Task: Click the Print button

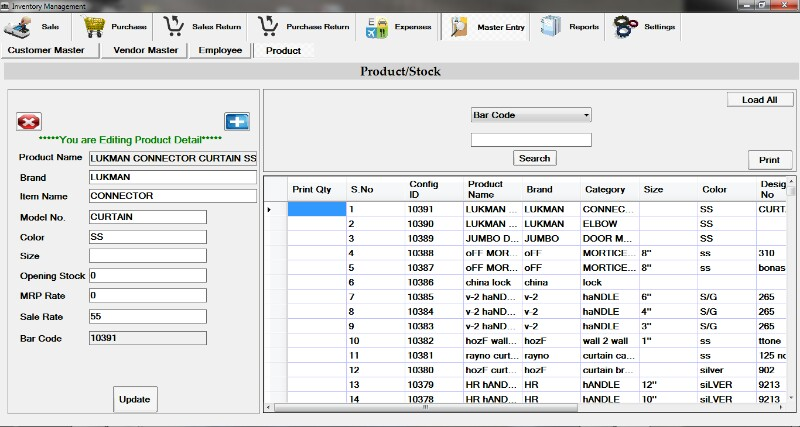Action: click(769, 160)
